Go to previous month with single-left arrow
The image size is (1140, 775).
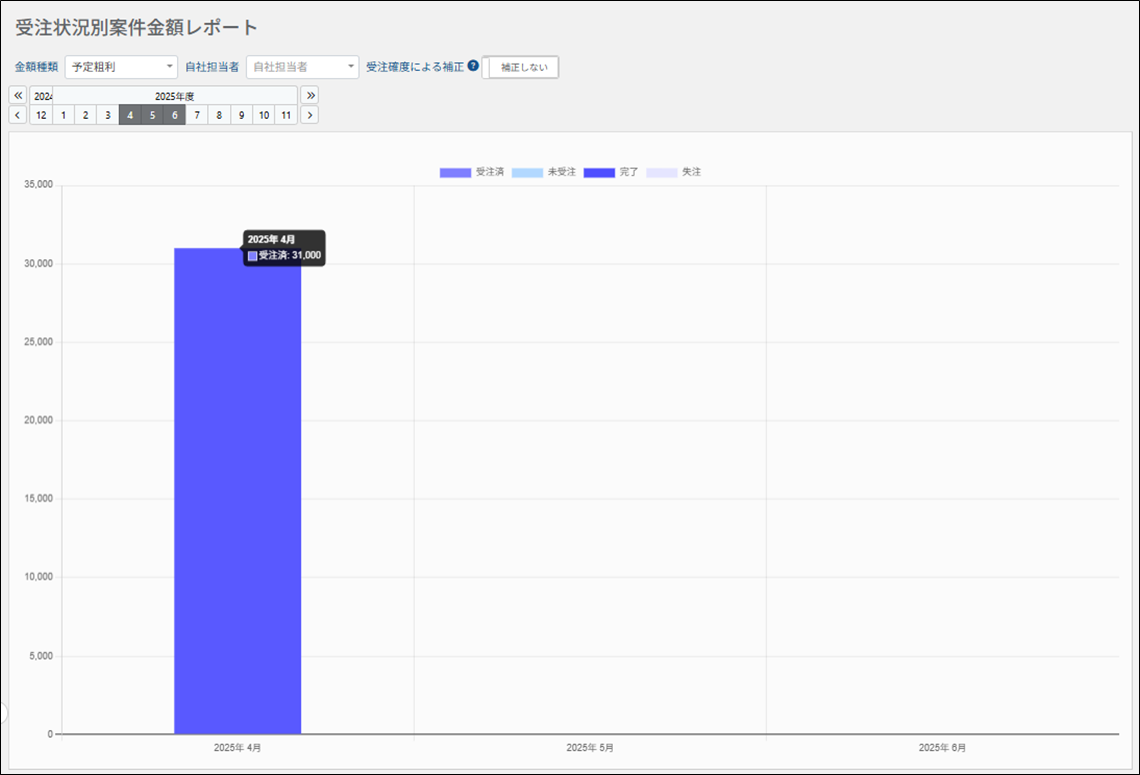point(18,115)
